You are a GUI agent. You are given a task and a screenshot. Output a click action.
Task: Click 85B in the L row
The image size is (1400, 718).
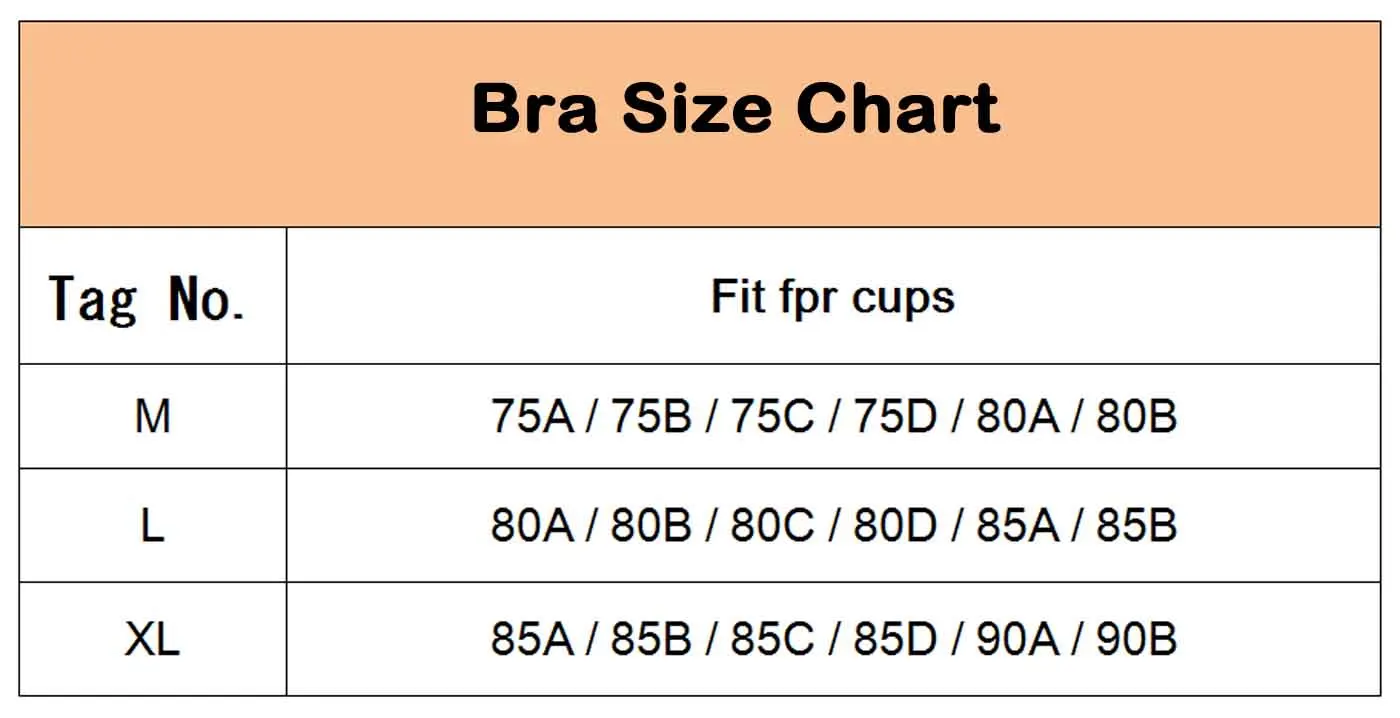pyautogui.click(x=1136, y=526)
